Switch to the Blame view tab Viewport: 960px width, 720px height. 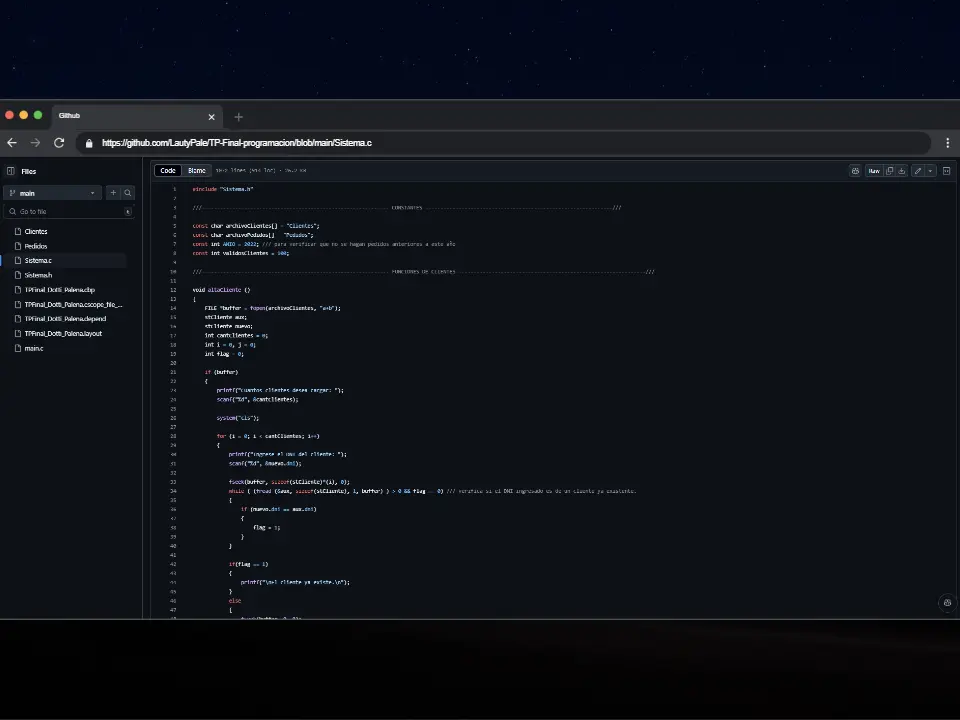point(197,171)
